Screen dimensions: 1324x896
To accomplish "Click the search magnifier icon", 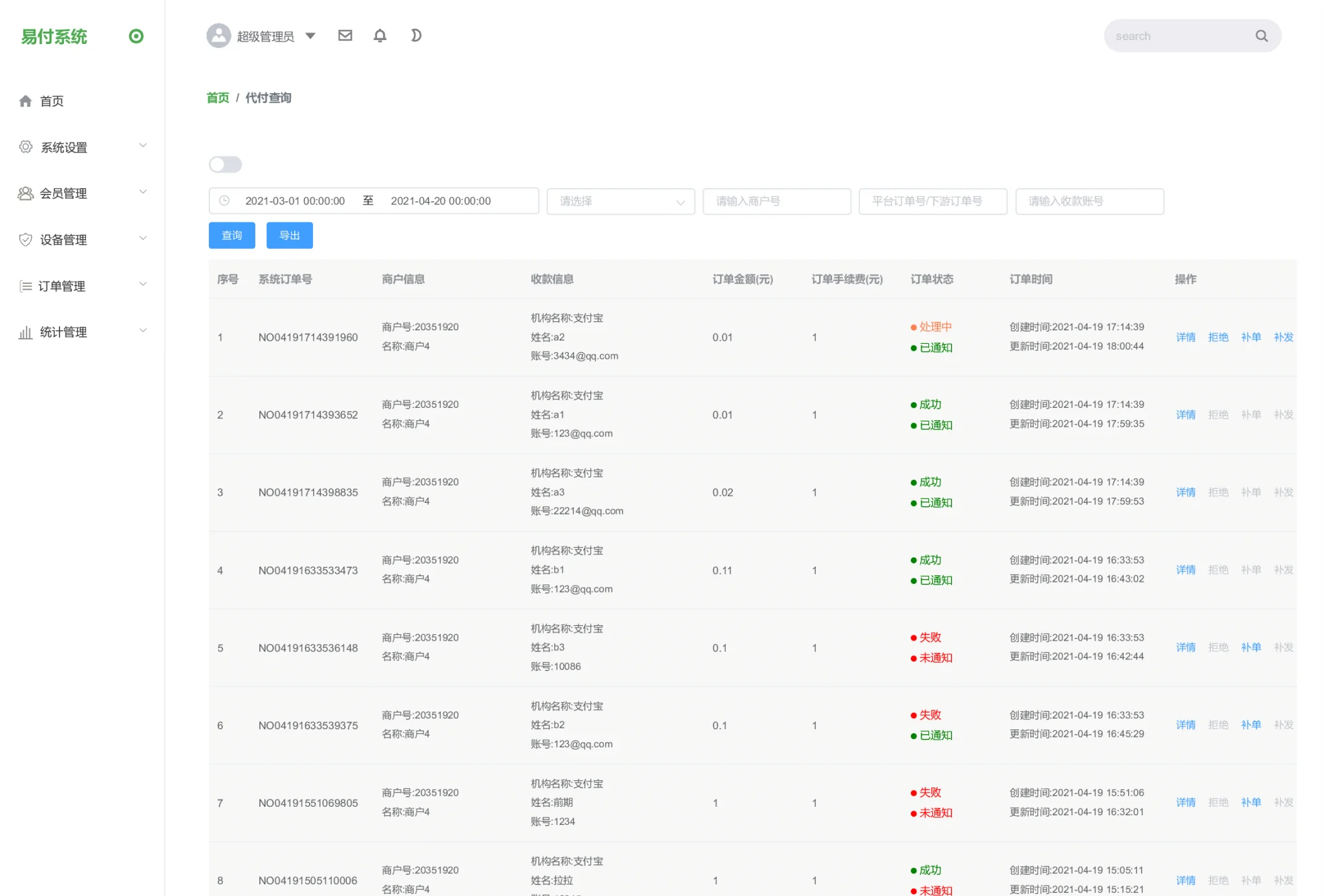I will coord(1261,36).
